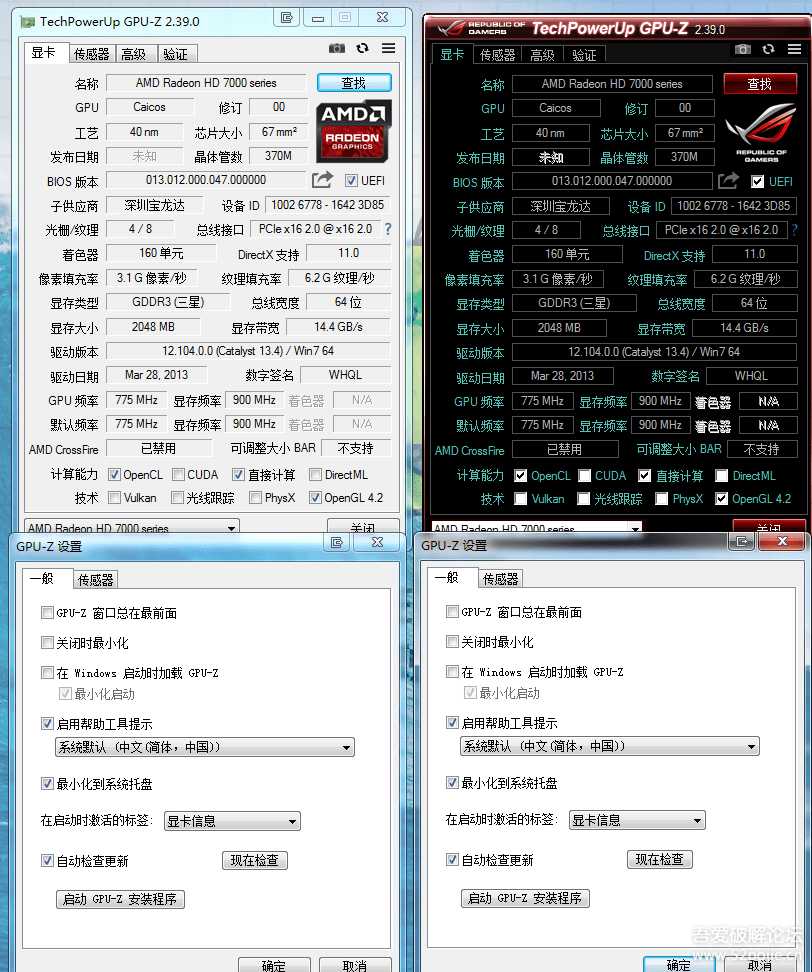812x972 pixels.
Task: Click GPU-Z app icon in left title bar
Action: (27, 22)
